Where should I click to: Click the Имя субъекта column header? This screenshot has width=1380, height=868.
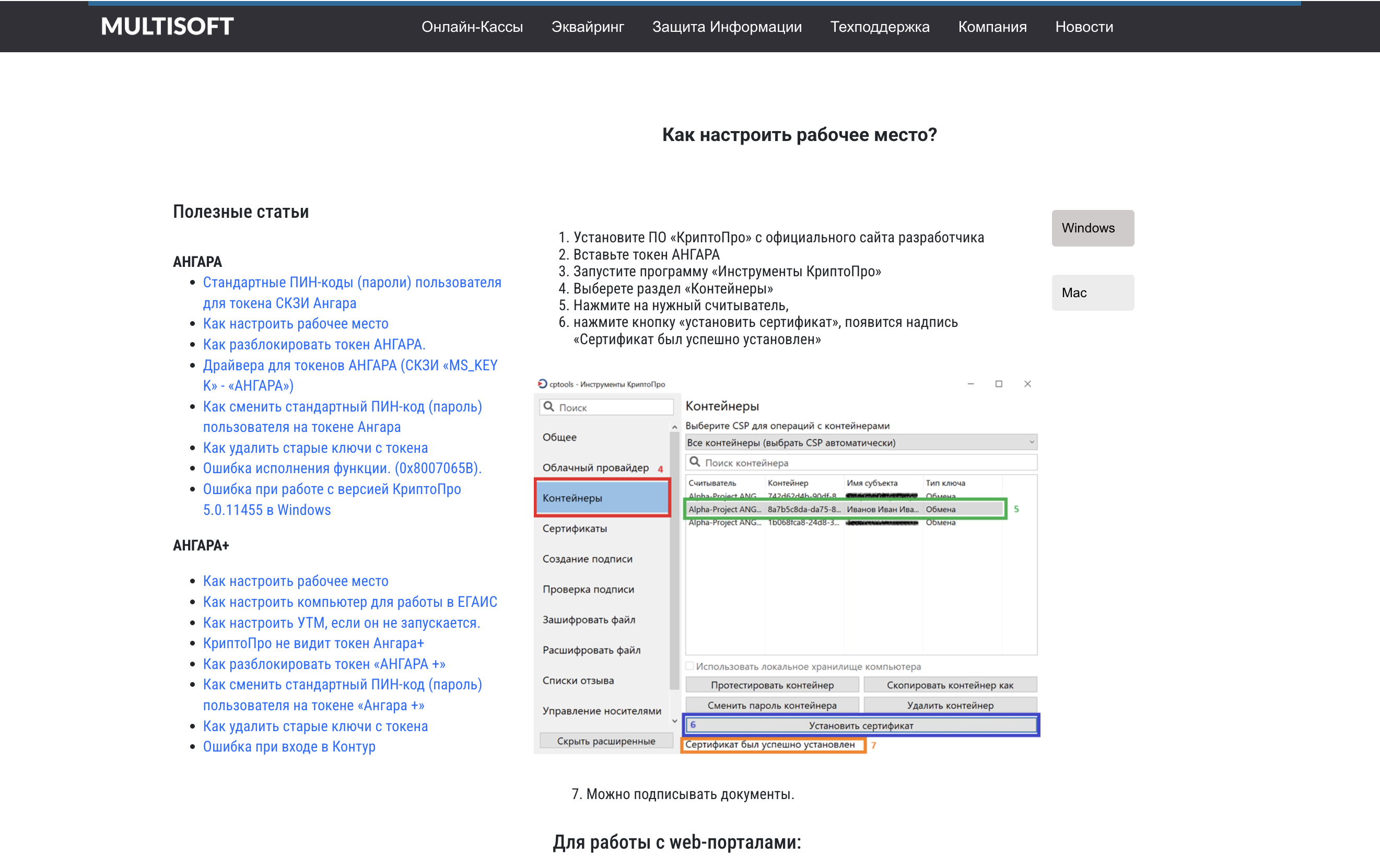coord(872,483)
